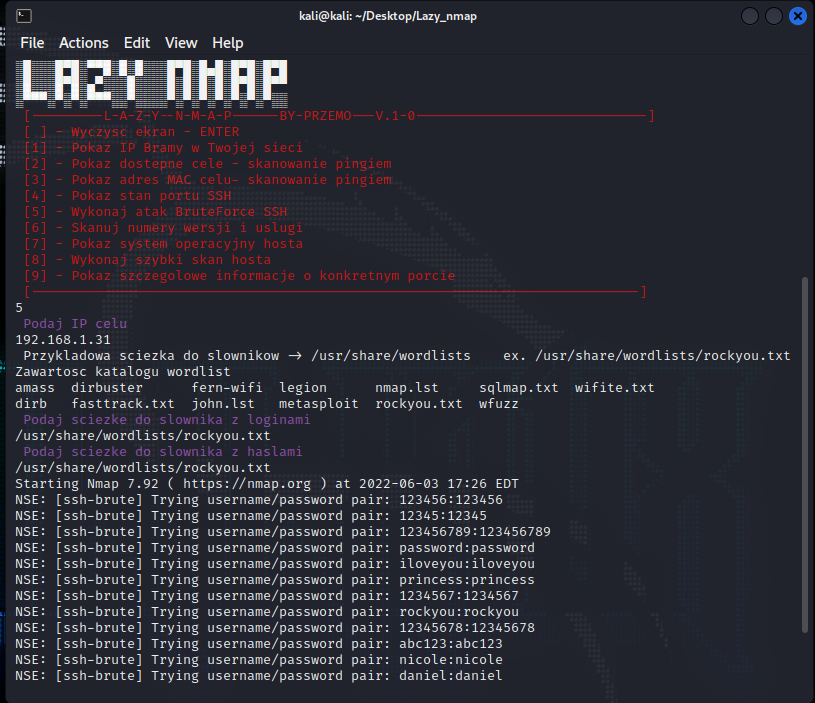Click menu line '[7] - Pokaz system operacyjny hosta'
The height and width of the screenshot is (703, 815).
tap(163, 244)
